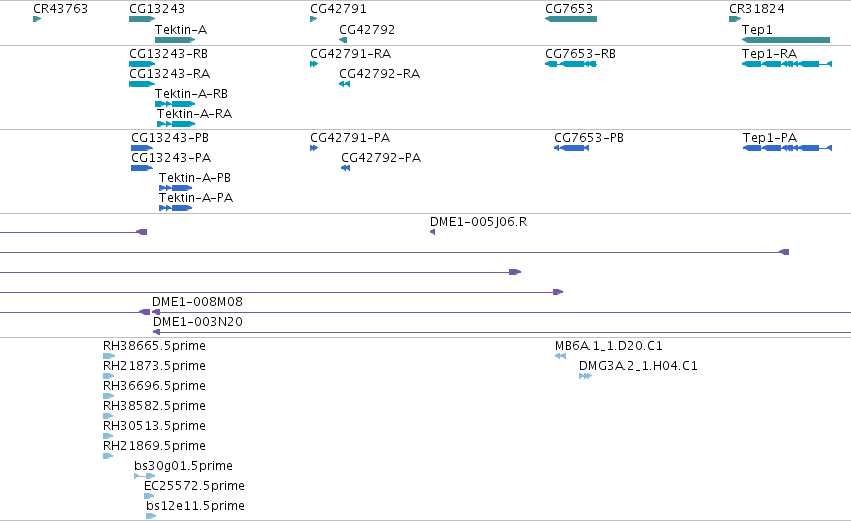Select the Tep1 gene label
This screenshot has width=851, height=521.
[x=757, y=30]
